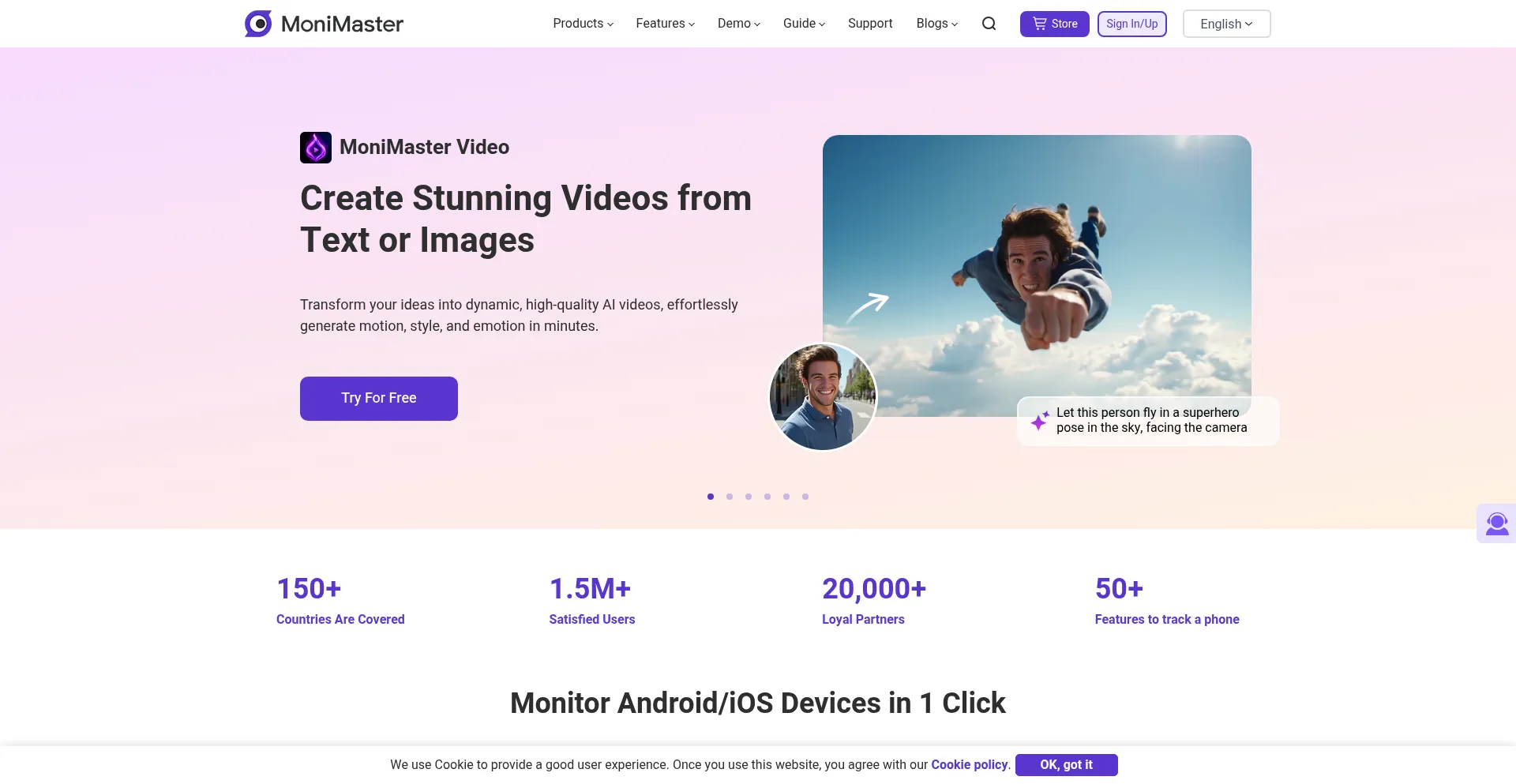Switch to the second carousel dot
1516x784 pixels.
coord(730,497)
